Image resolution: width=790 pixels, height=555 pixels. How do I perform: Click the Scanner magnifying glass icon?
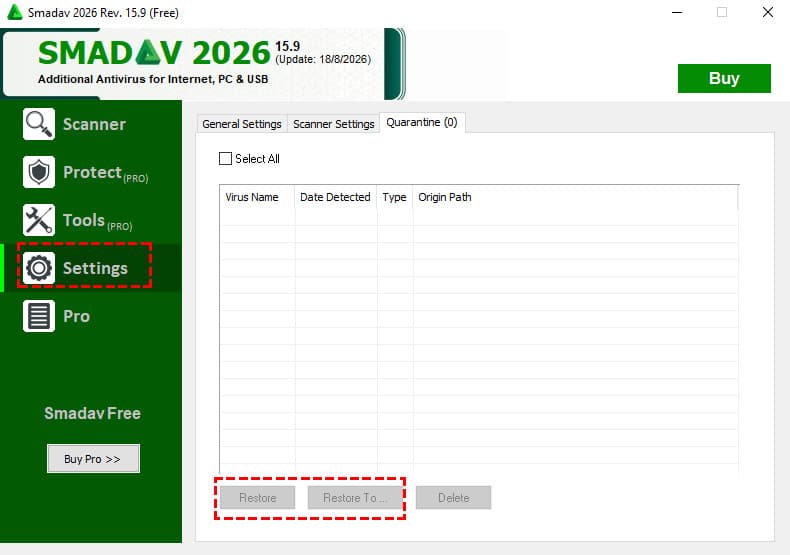(39, 124)
